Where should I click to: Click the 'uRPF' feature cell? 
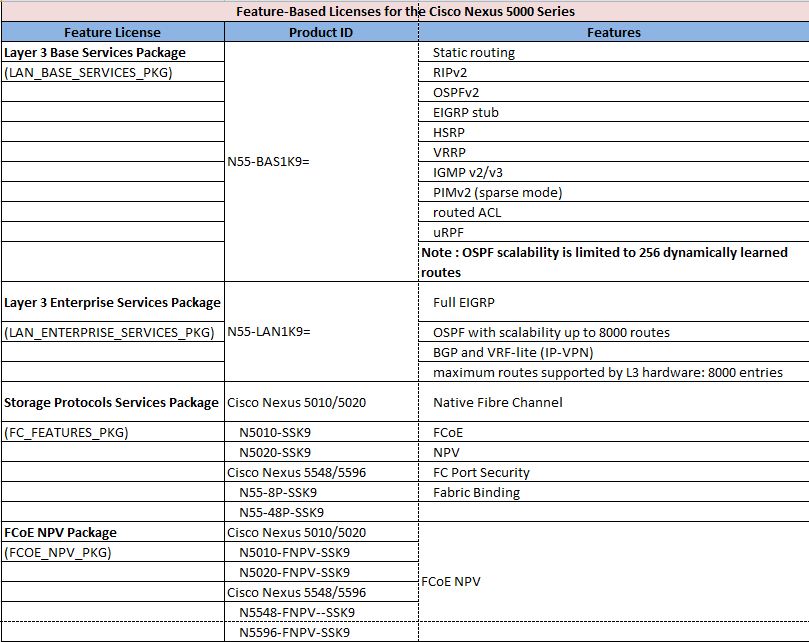(x=613, y=232)
